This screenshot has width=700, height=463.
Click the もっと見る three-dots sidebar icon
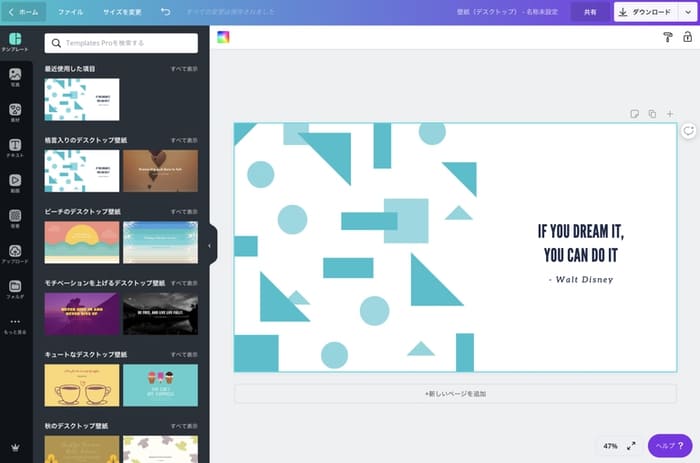[15, 325]
